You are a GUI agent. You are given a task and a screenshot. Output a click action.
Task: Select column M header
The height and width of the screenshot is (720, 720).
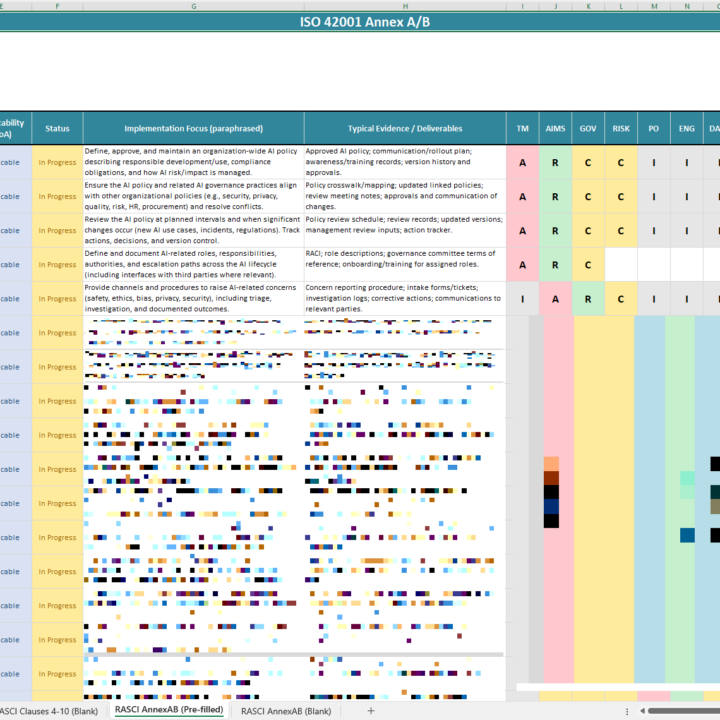point(654,6)
